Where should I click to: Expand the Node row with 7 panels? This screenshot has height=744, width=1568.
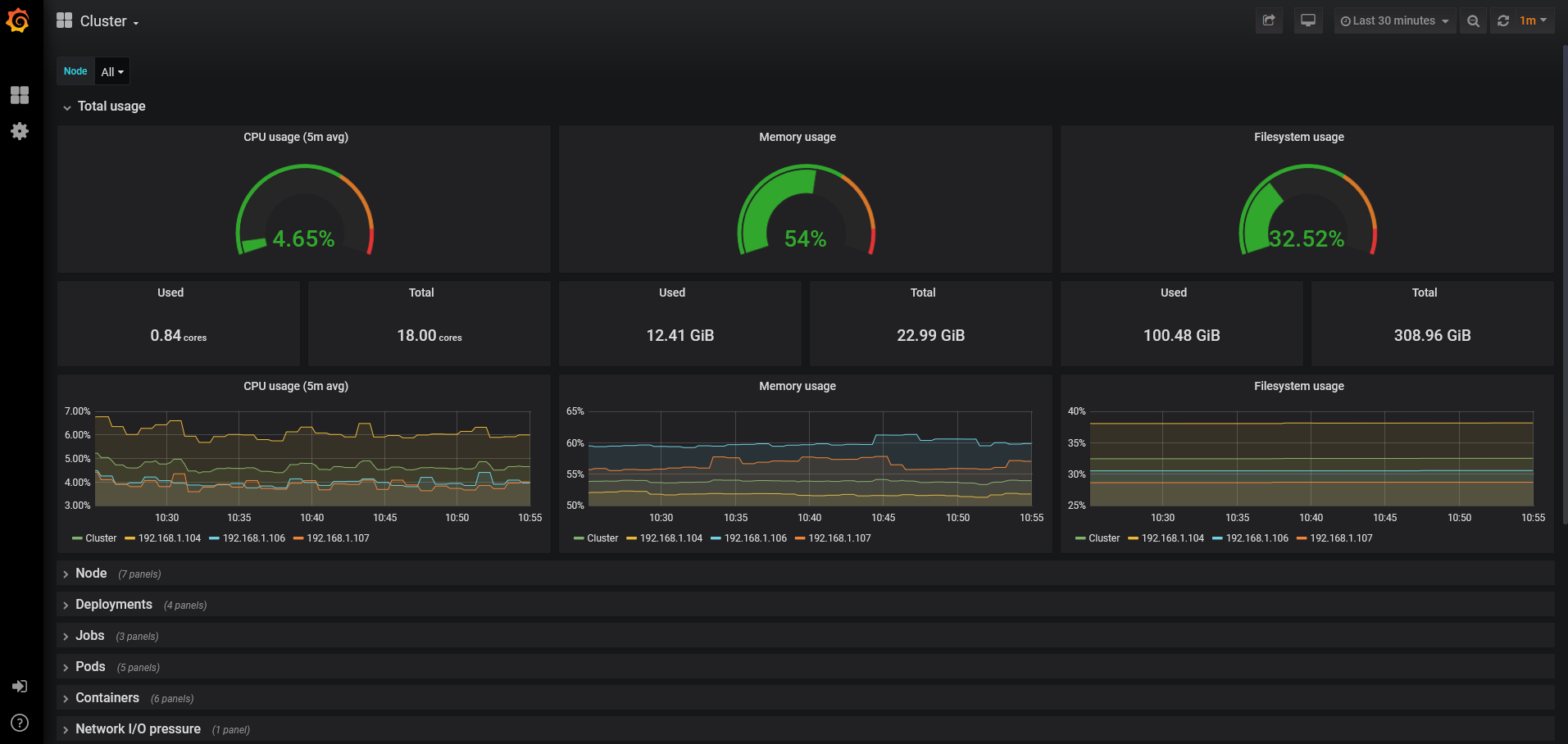pos(806,574)
